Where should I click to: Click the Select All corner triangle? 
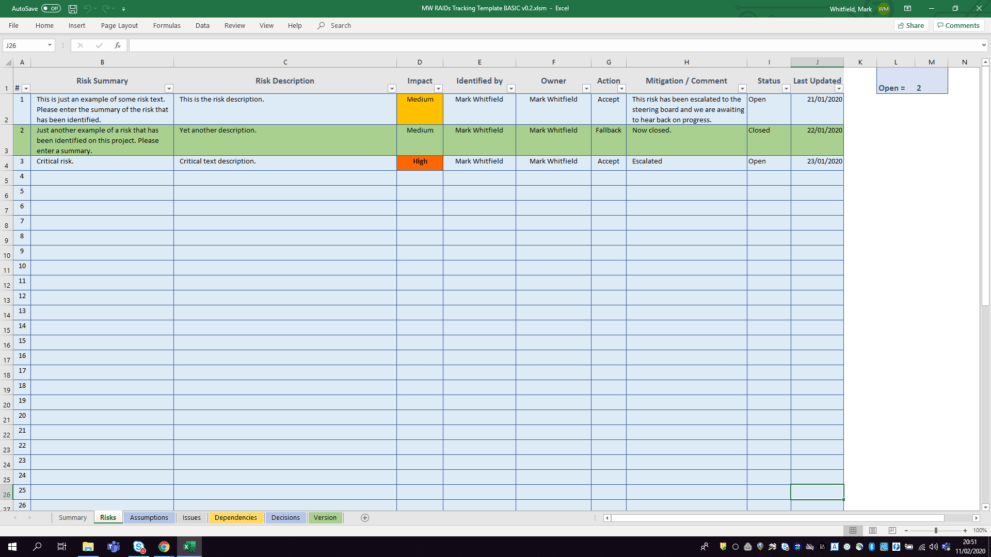click(8, 62)
